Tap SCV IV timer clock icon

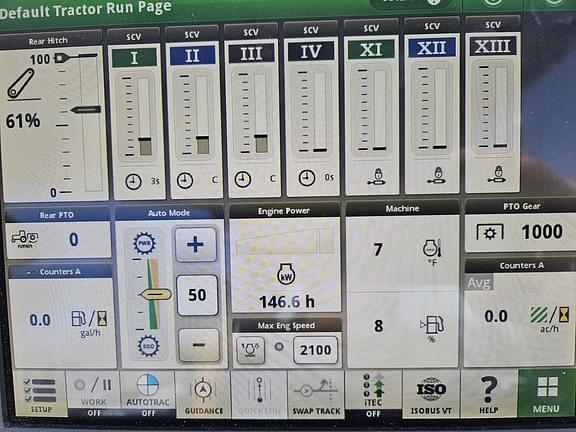(306, 178)
